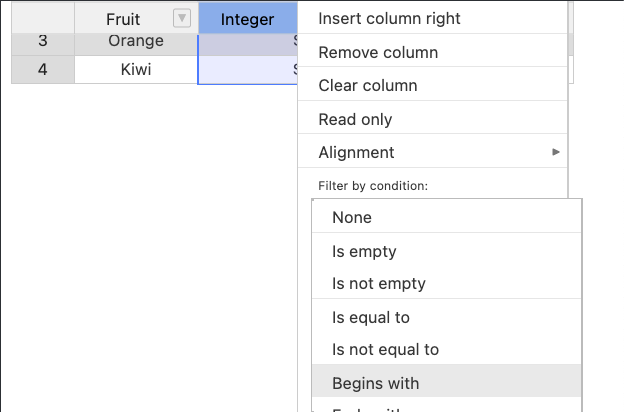Toggle Read only for the column
Image resolution: width=624 pixels, height=412 pixels.
pyautogui.click(x=432, y=119)
